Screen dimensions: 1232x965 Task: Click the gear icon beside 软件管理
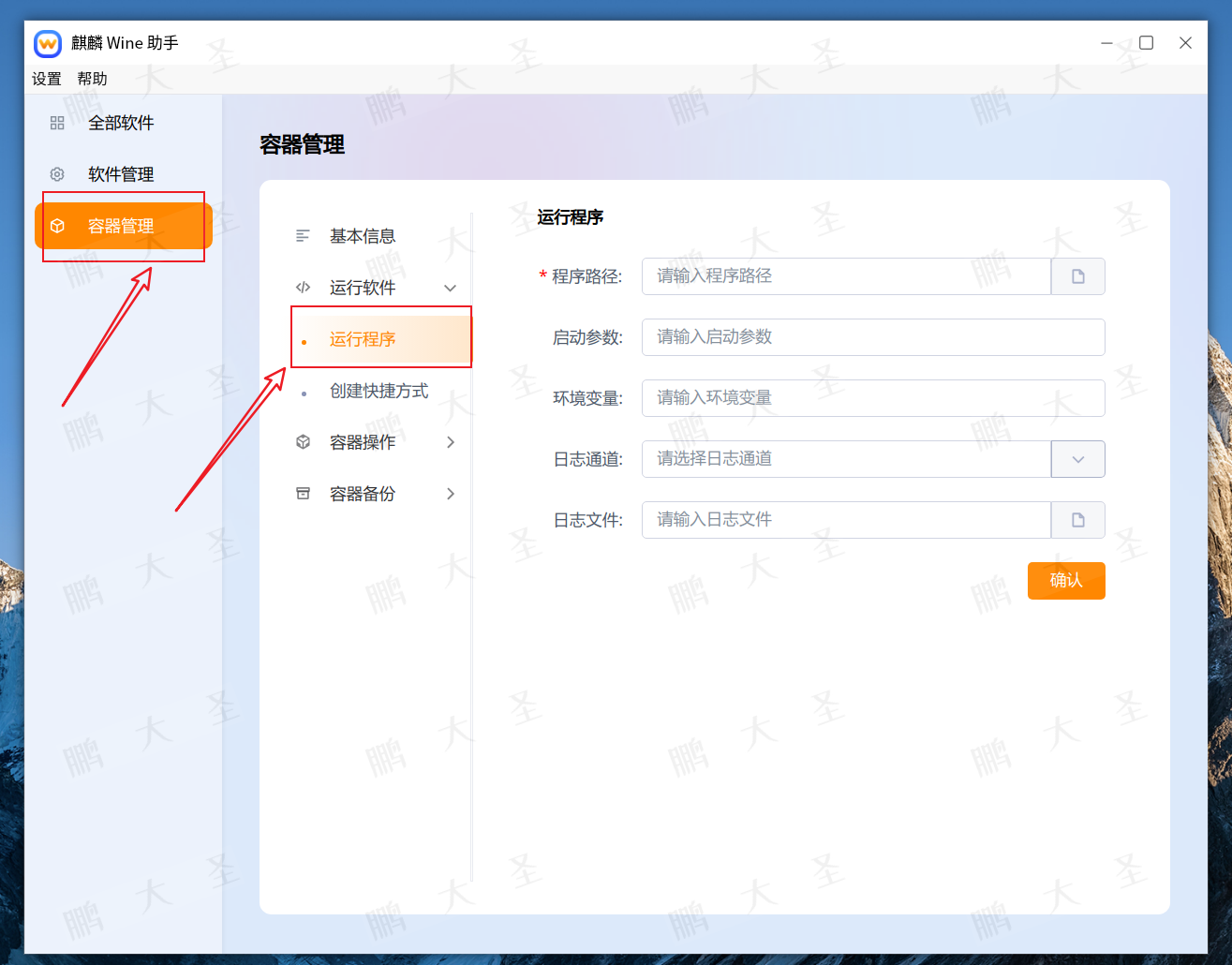[57, 174]
